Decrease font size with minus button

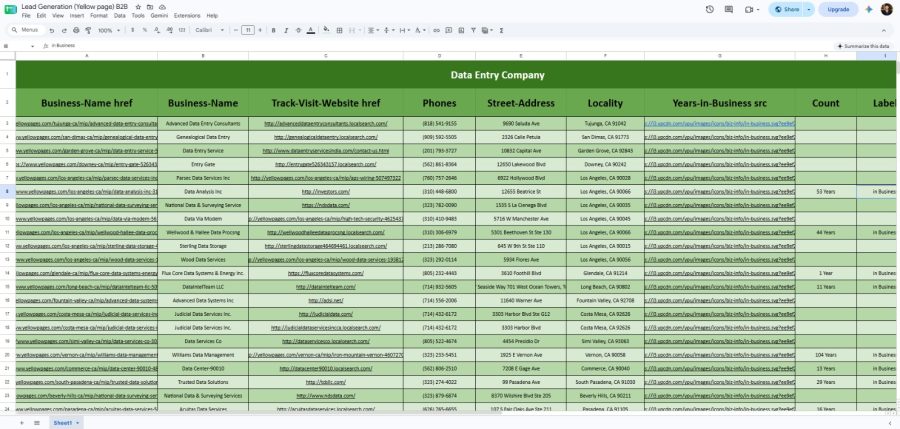(x=235, y=30)
